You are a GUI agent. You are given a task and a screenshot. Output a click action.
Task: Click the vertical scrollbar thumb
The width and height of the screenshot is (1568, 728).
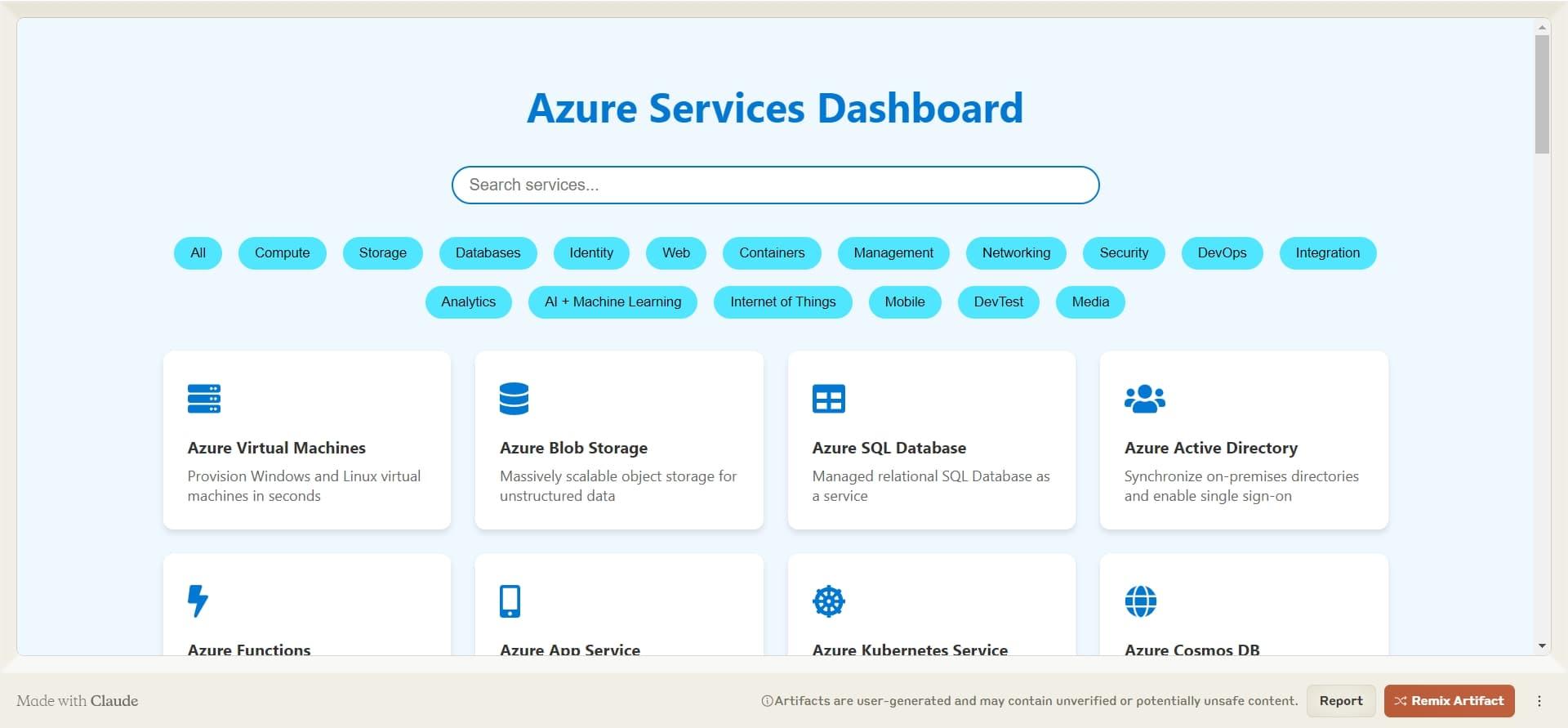pos(1542,94)
